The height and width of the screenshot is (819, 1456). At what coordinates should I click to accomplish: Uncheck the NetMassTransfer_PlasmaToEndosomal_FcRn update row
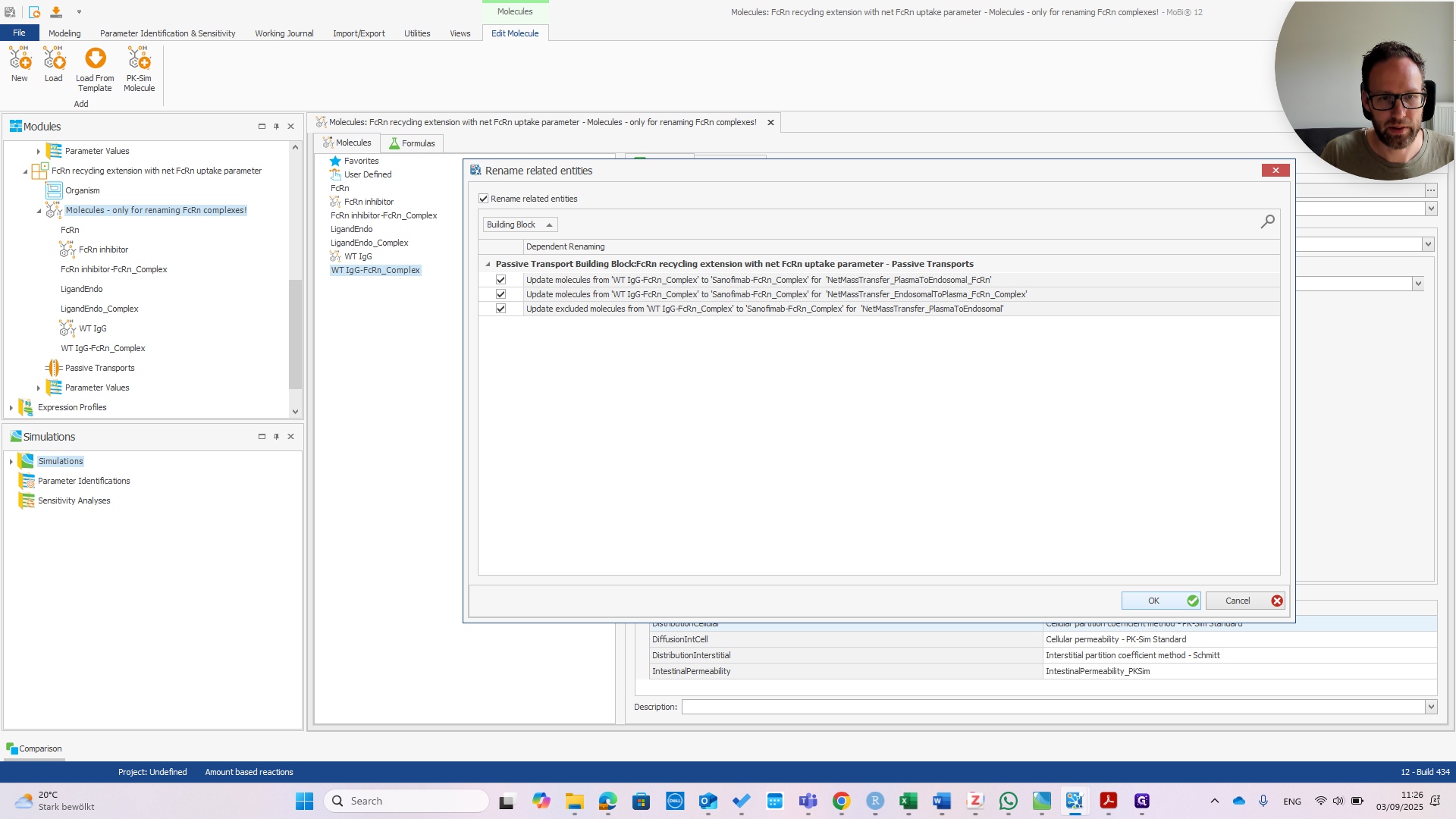500,280
